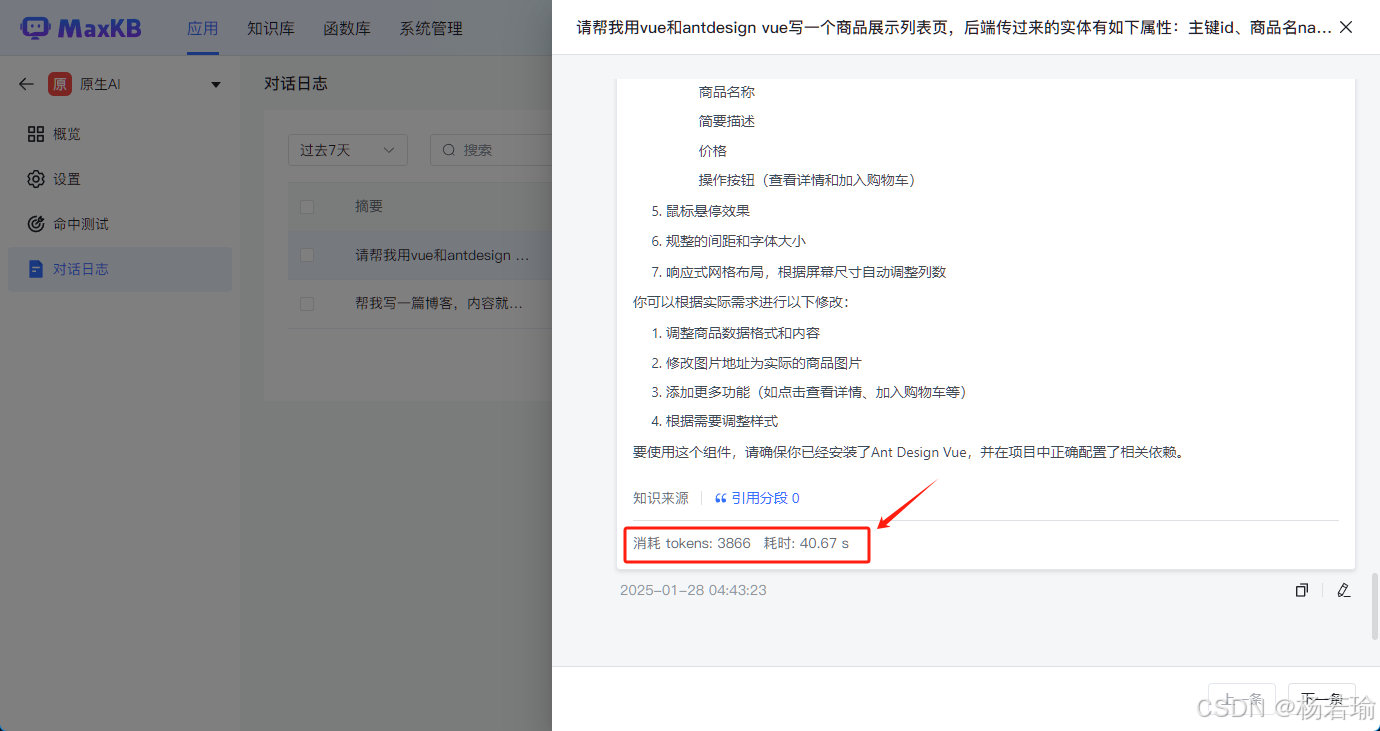Click the line 根据需要调整样式

[722, 421]
